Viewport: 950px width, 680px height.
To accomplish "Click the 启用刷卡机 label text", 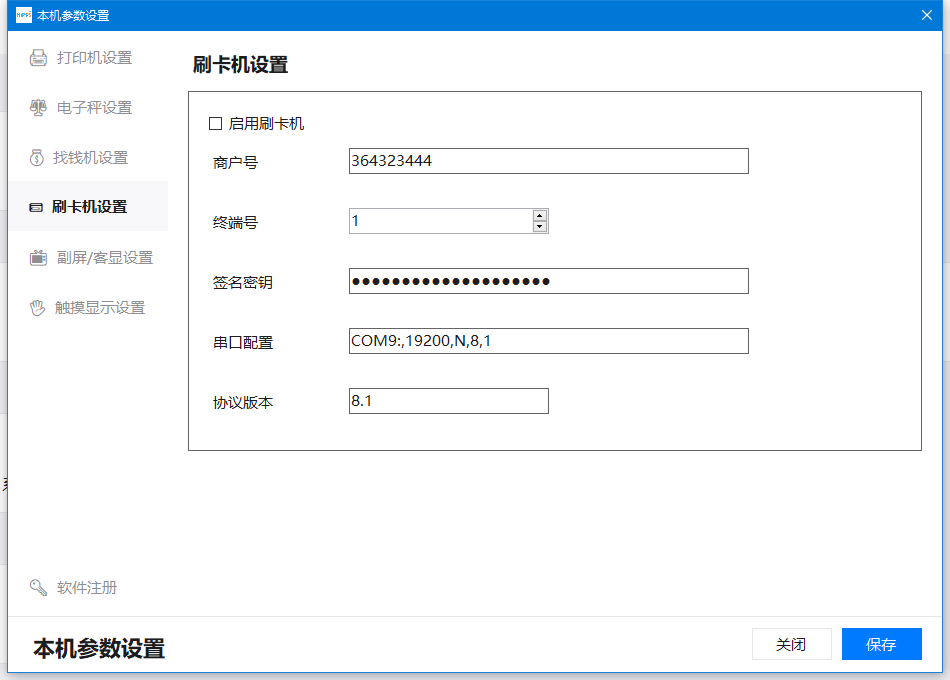I will (266, 124).
